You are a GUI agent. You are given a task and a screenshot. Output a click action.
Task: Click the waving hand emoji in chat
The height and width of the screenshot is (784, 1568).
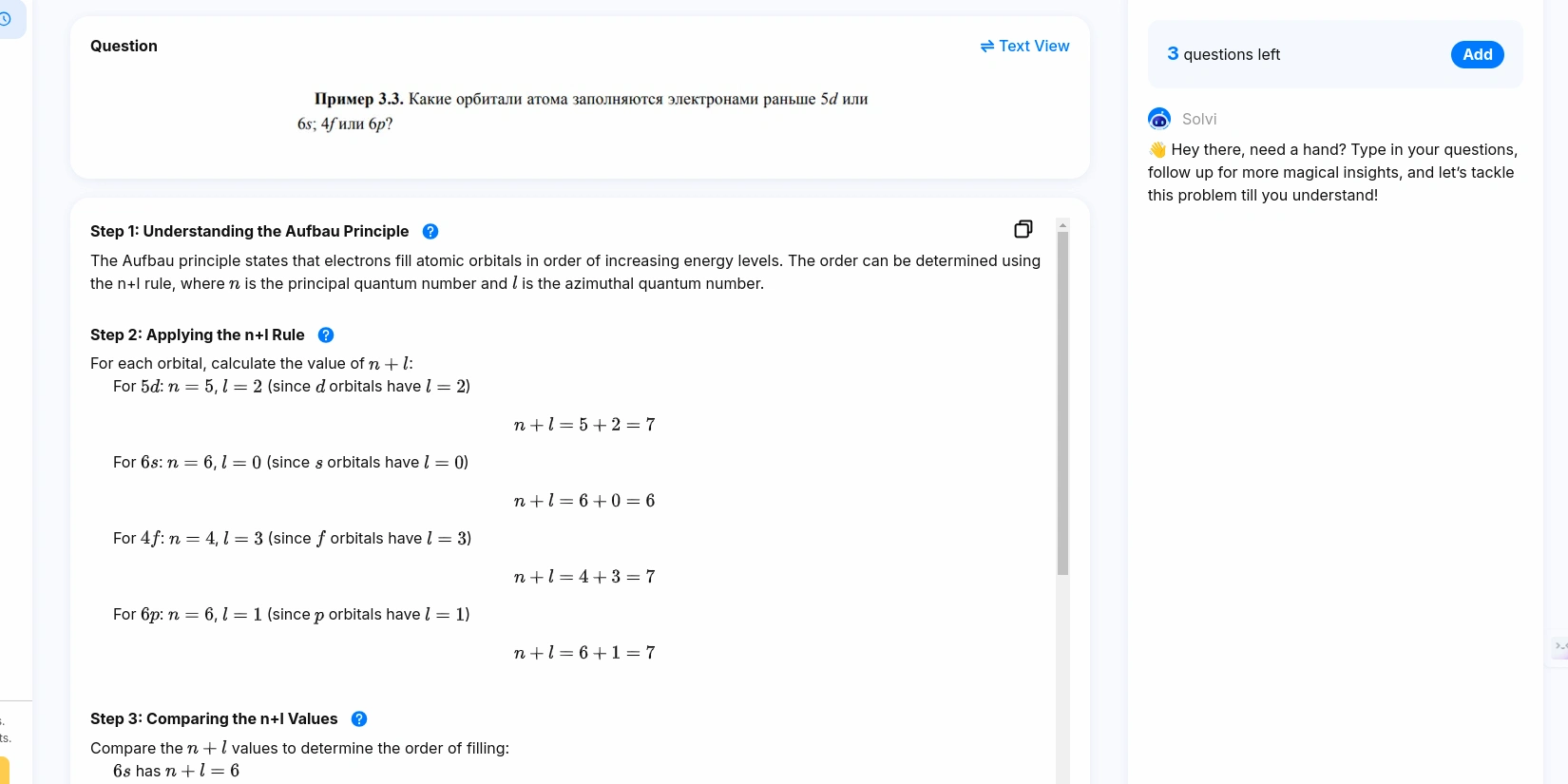tap(1157, 150)
